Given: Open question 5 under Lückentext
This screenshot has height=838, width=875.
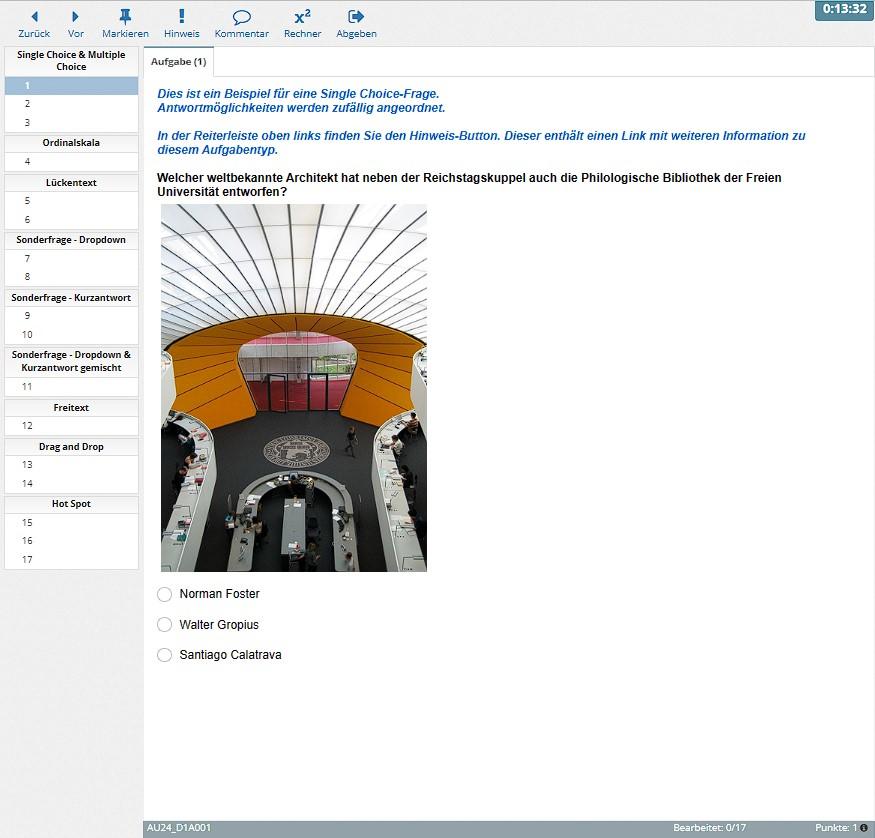Looking at the screenshot, I should (x=71, y=200).
